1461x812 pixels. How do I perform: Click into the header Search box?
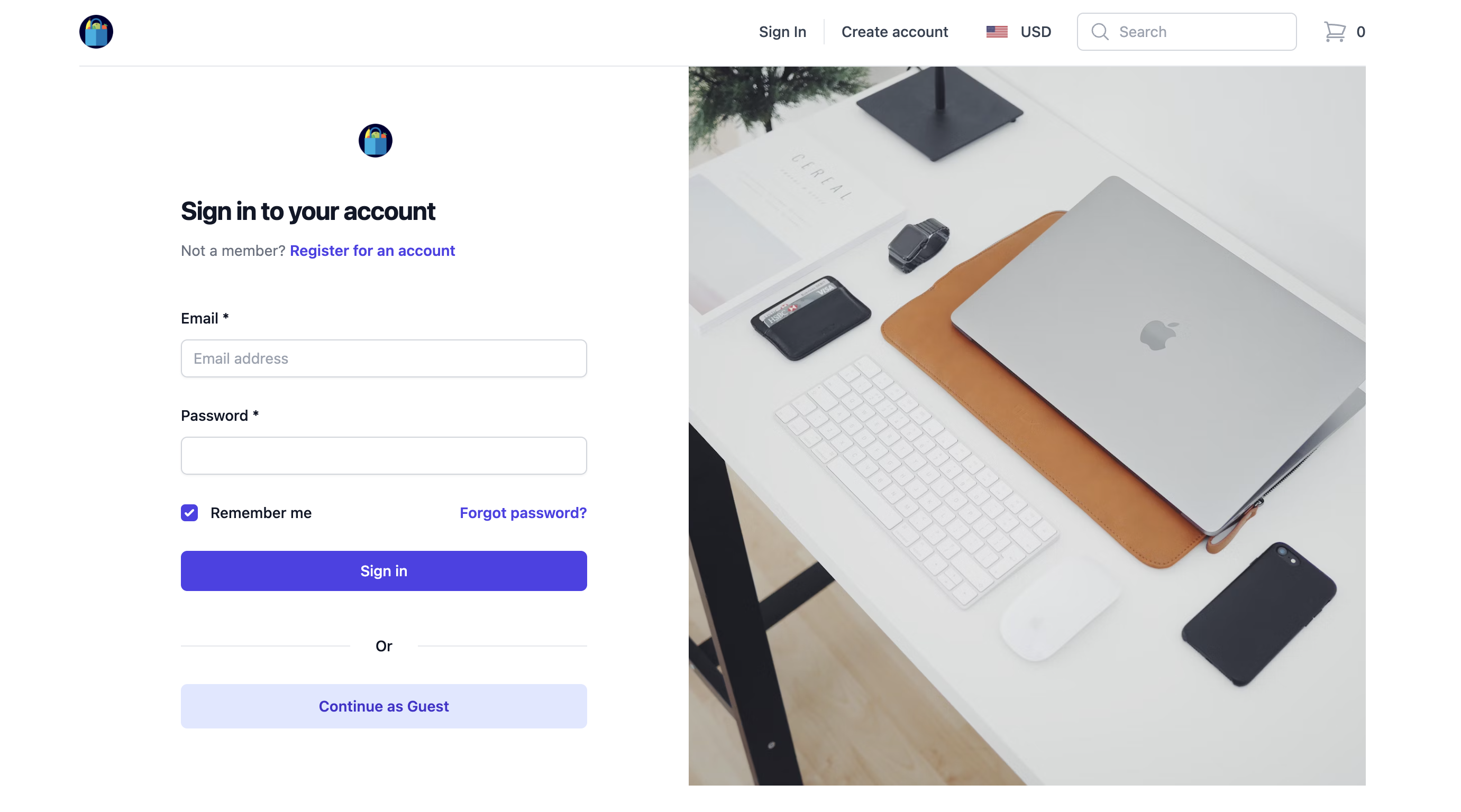1186,32
